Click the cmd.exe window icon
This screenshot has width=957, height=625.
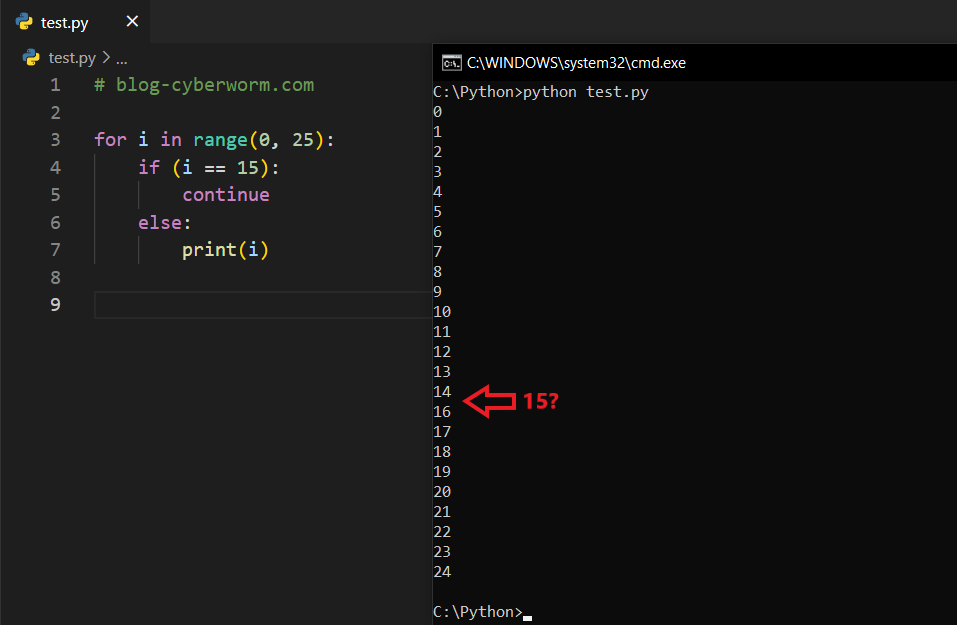coord(451,63)
